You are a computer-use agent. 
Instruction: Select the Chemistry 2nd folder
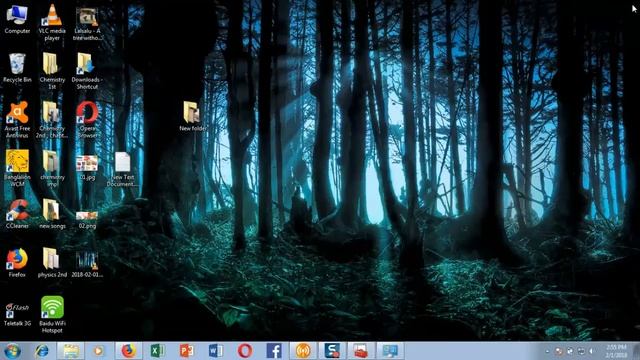(x=52, y=120)
